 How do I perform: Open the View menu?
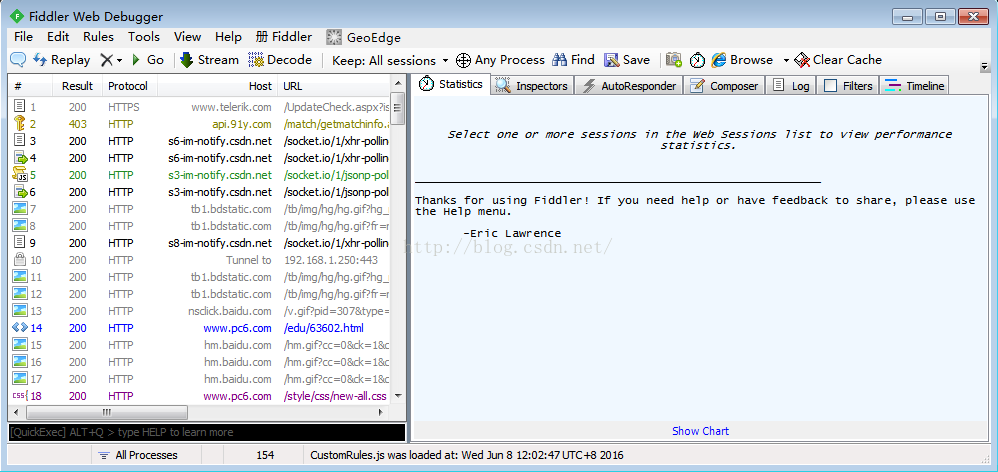187,37
